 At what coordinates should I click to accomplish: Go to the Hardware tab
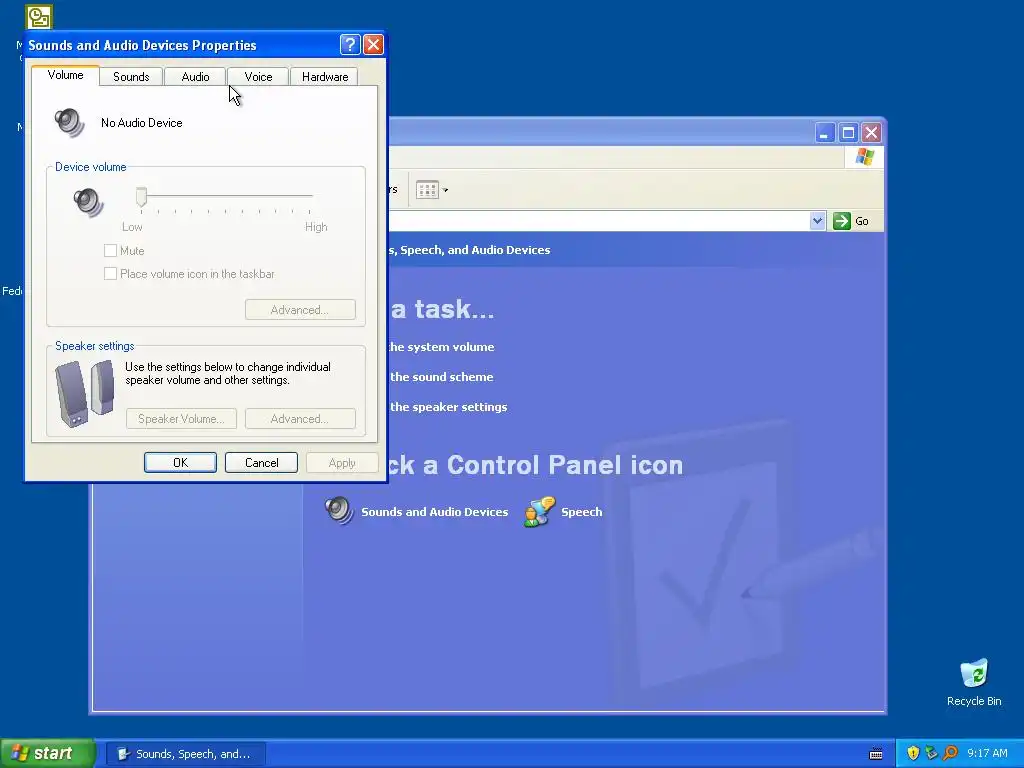325,76
